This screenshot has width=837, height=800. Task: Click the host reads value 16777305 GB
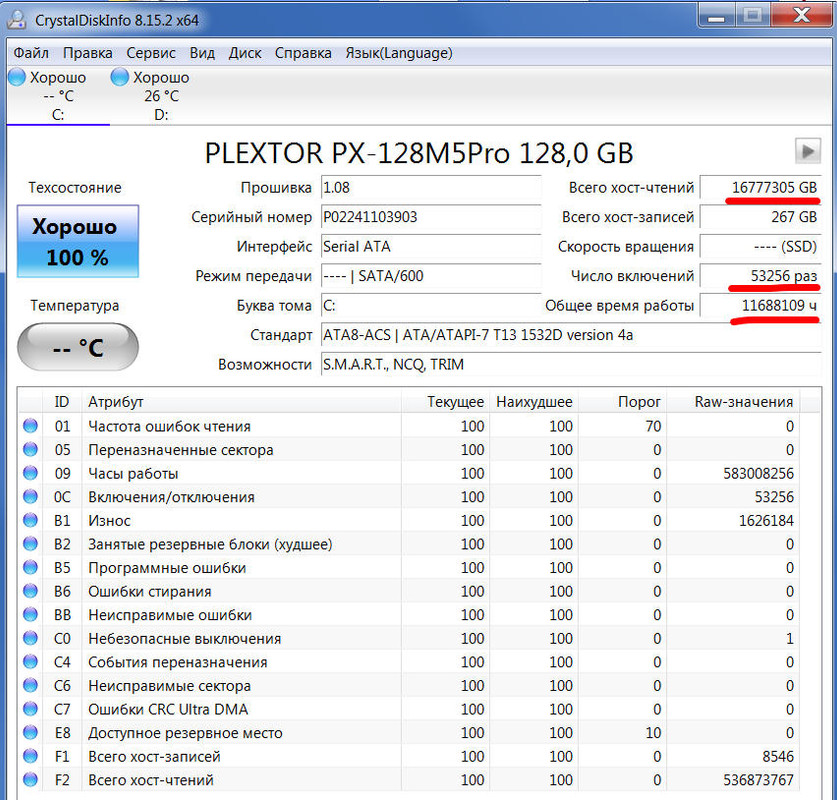click(760, 188)
